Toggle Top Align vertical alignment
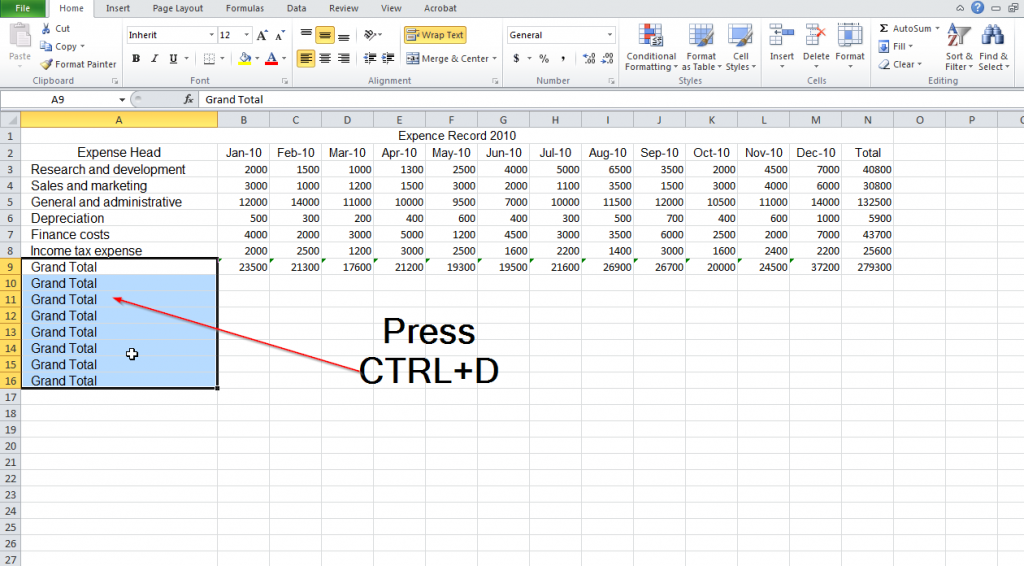The image size is (1024, 566). pyautogui.click(x=306, y=35)
